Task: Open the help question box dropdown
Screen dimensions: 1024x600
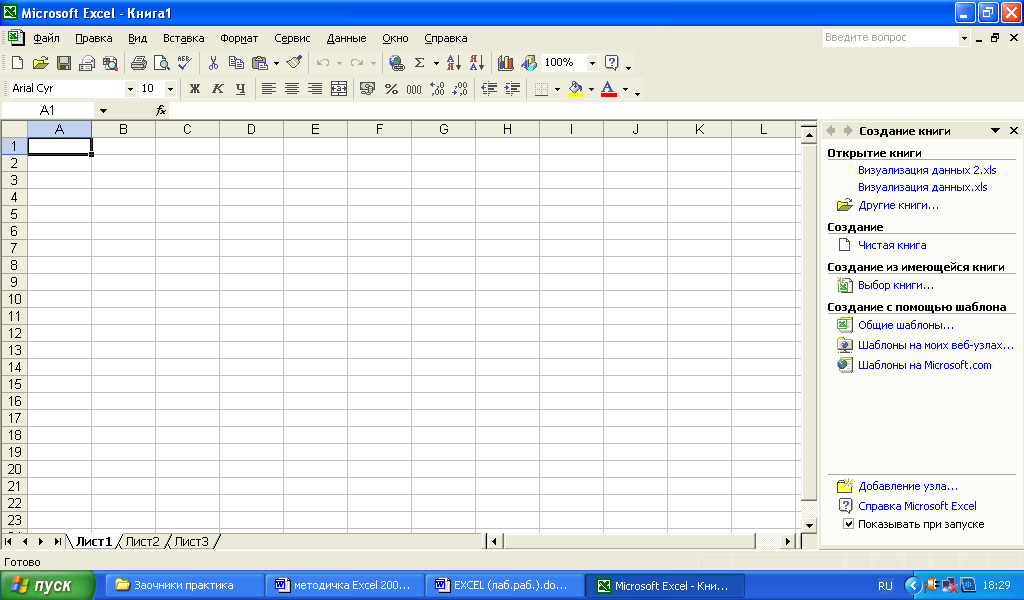Action: (x=964, y=38)
